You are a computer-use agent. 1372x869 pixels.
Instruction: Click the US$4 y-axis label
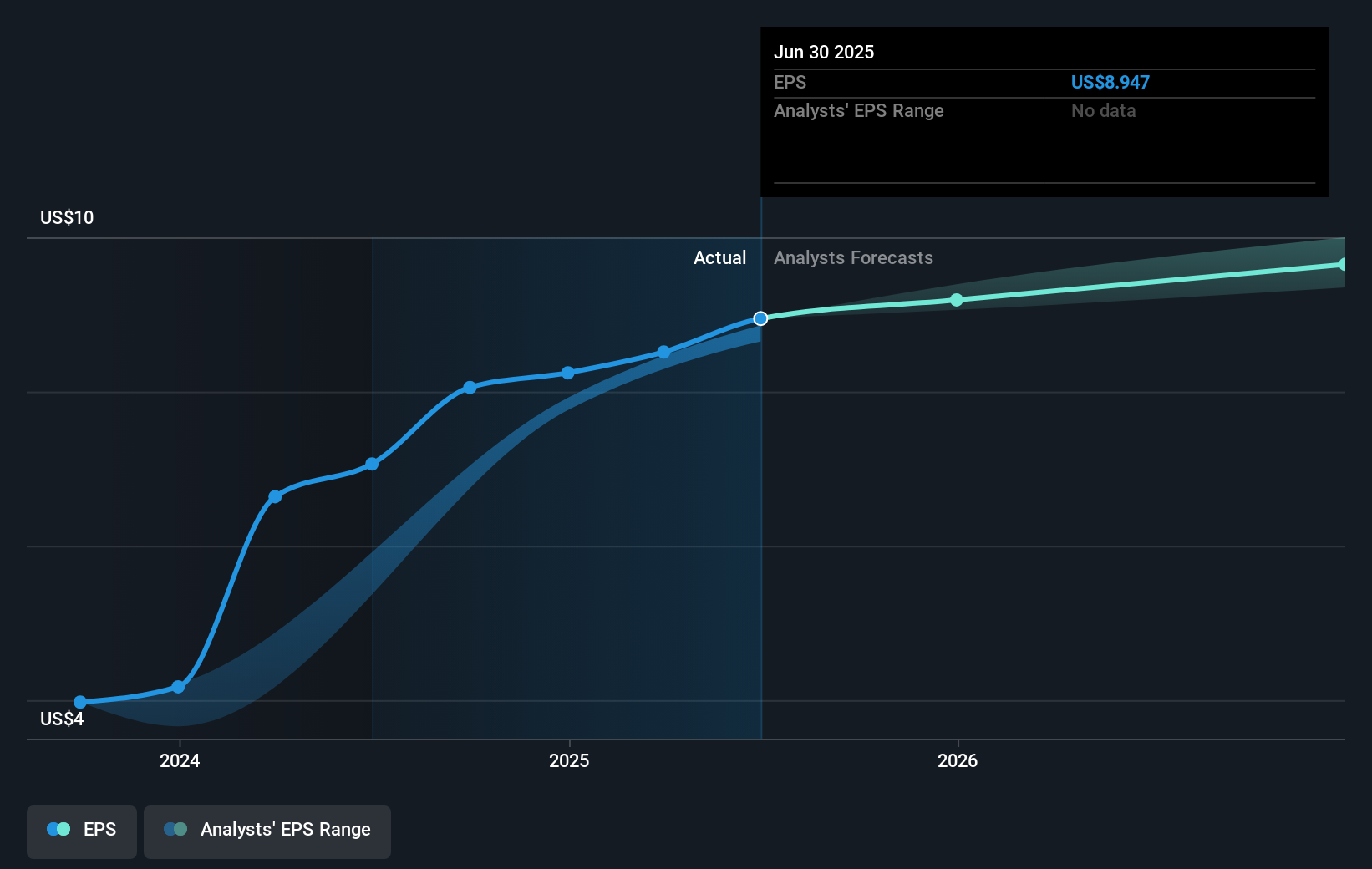tap(62, 719)
